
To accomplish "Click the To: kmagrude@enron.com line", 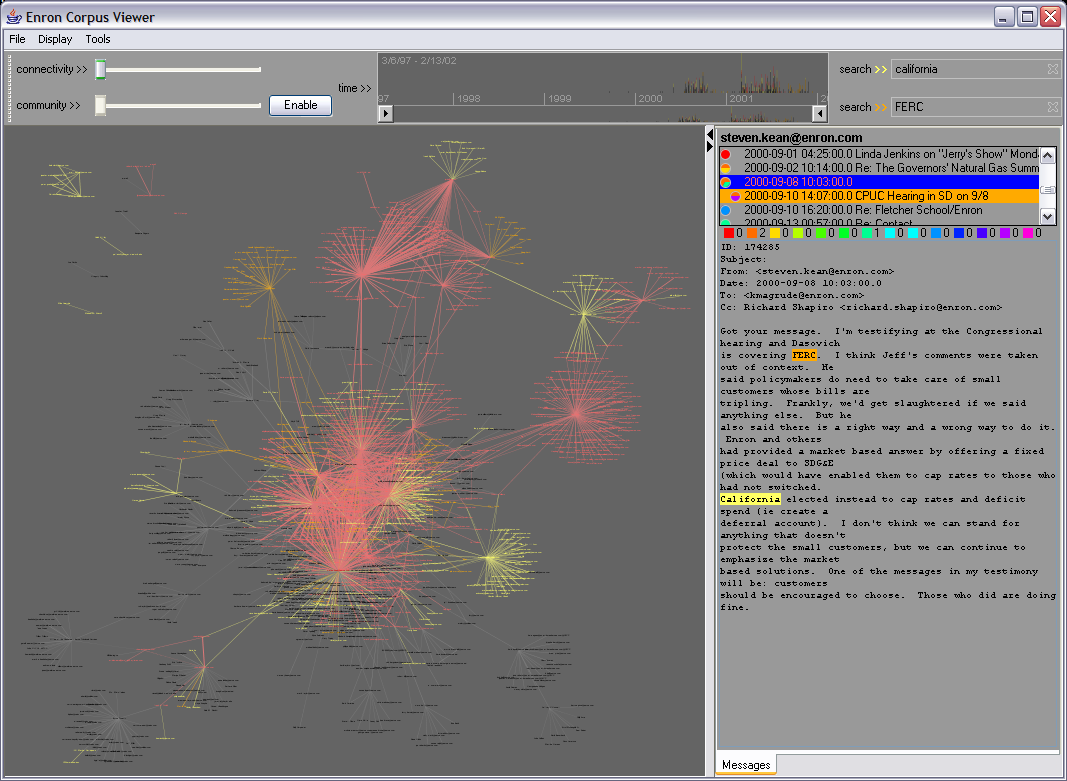I will click(x=792, y=295).
